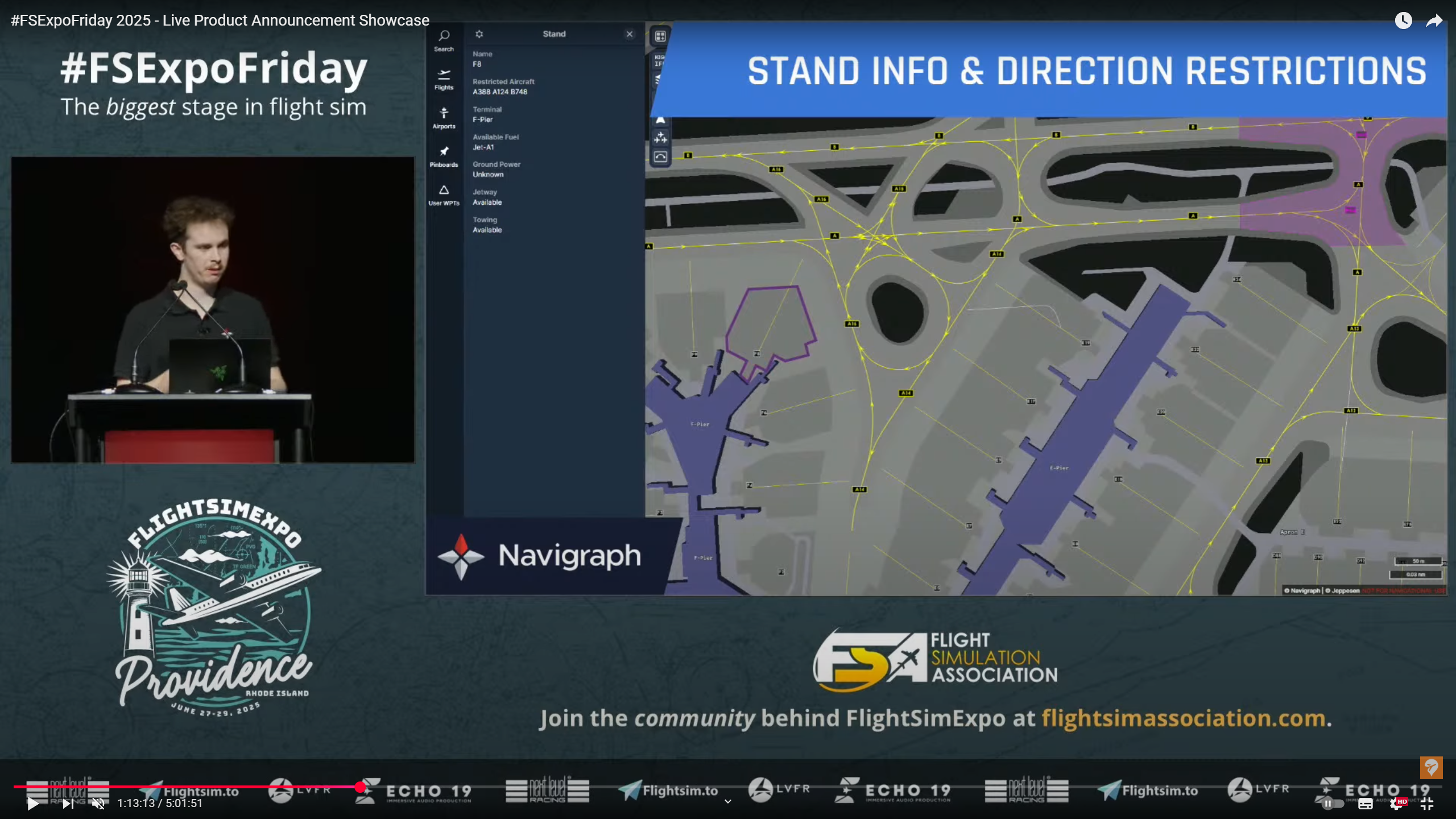
Task: Click the Share arrow icon
Action: coord(1434,21)
